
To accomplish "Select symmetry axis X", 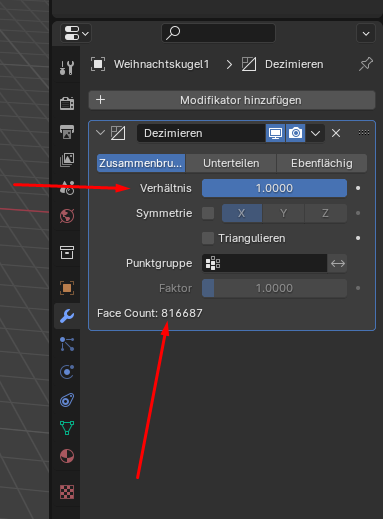I will pyautogui.click(x=242, y=213).
